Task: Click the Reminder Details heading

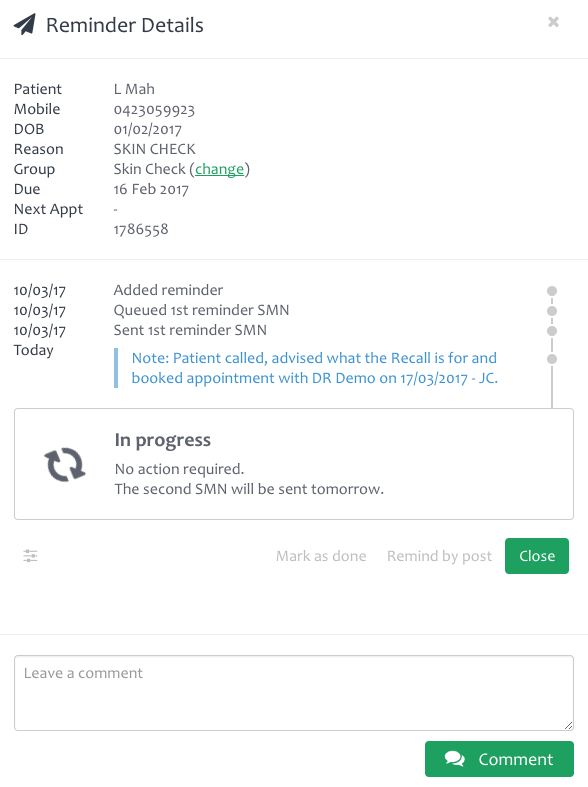Action: pos(125,25)
